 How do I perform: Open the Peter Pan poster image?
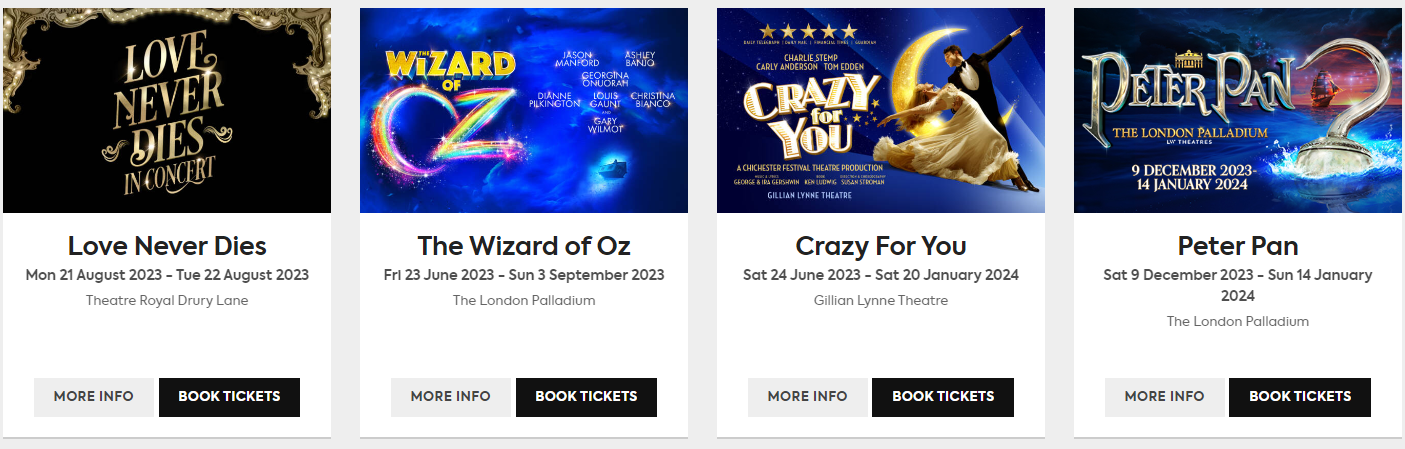1238,110
